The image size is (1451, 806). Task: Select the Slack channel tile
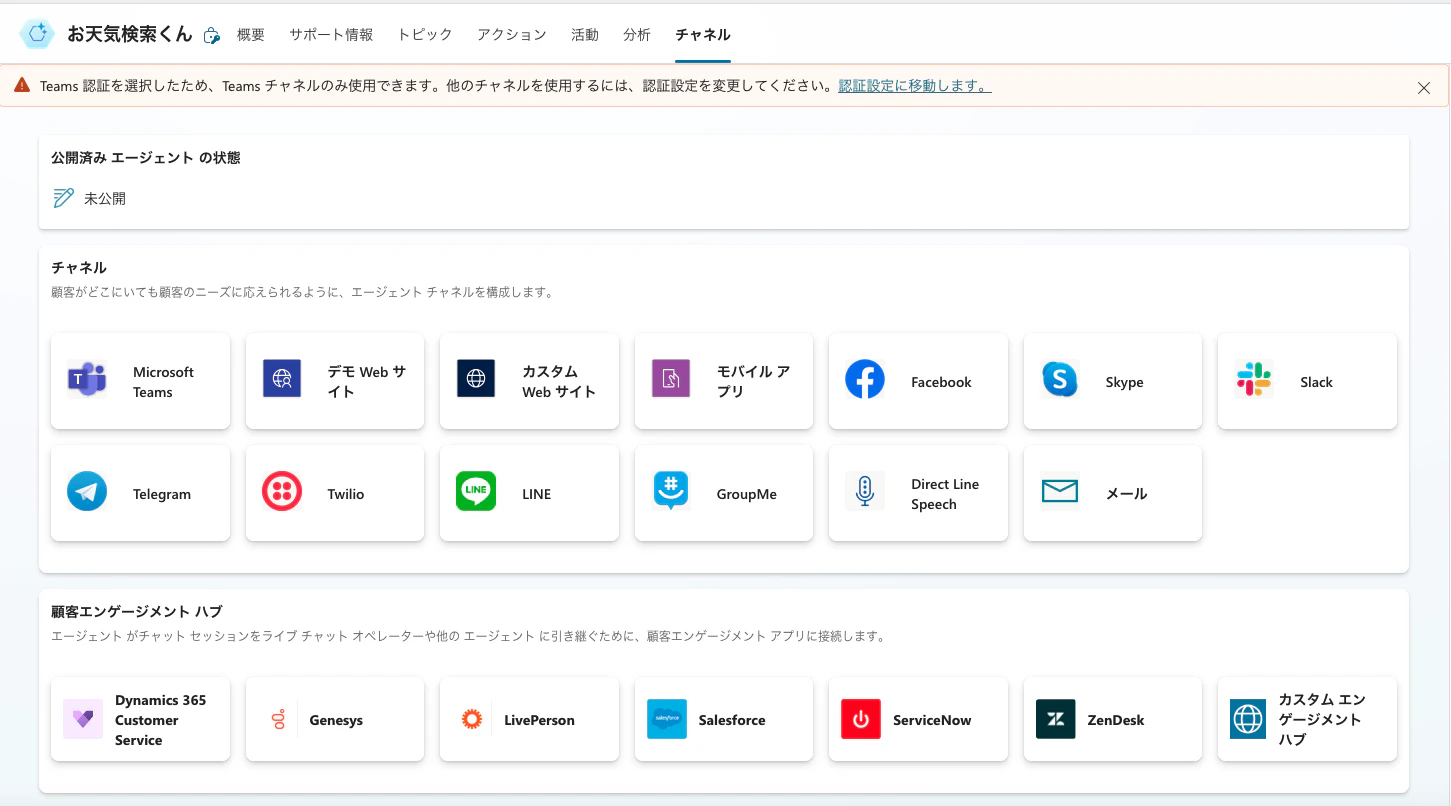(x=1306, y=381)
